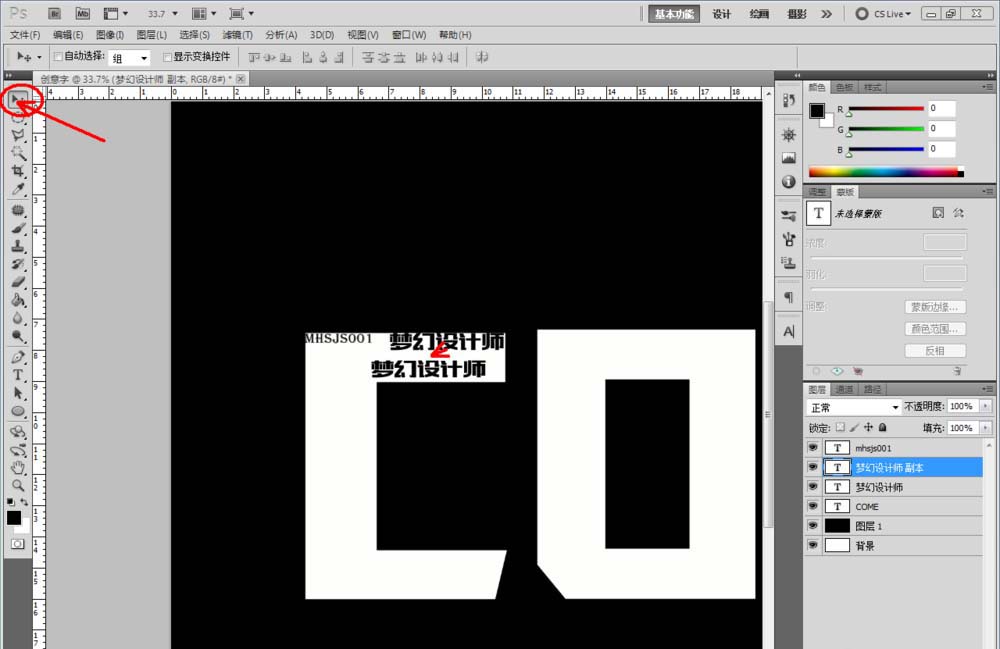Click the 反相 button
The height and width of the screenshot is (649, 1000).
pyautogui.click(x=935, y=351)
